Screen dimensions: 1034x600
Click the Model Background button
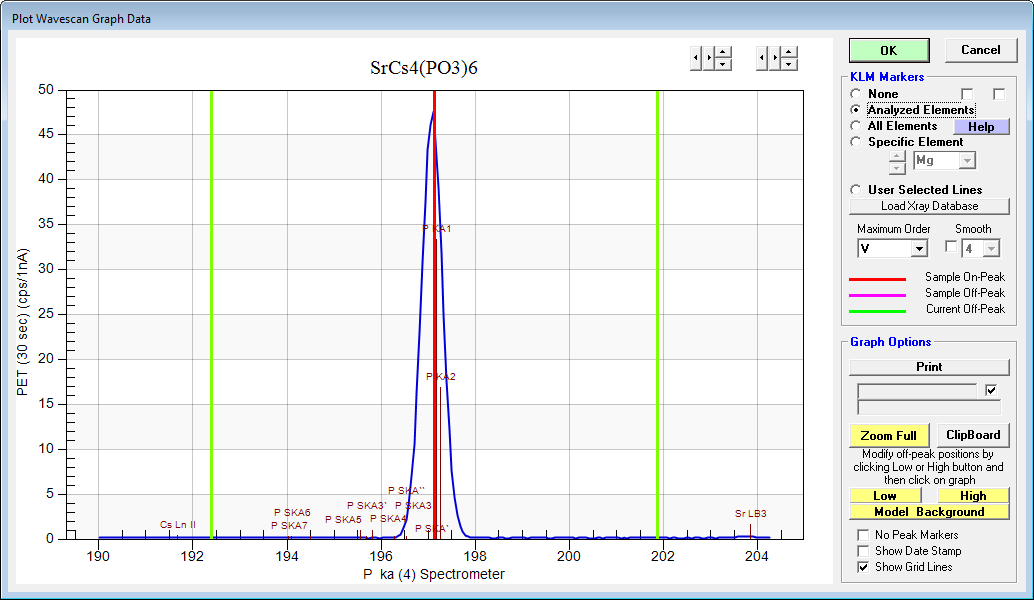click(929, 512)
